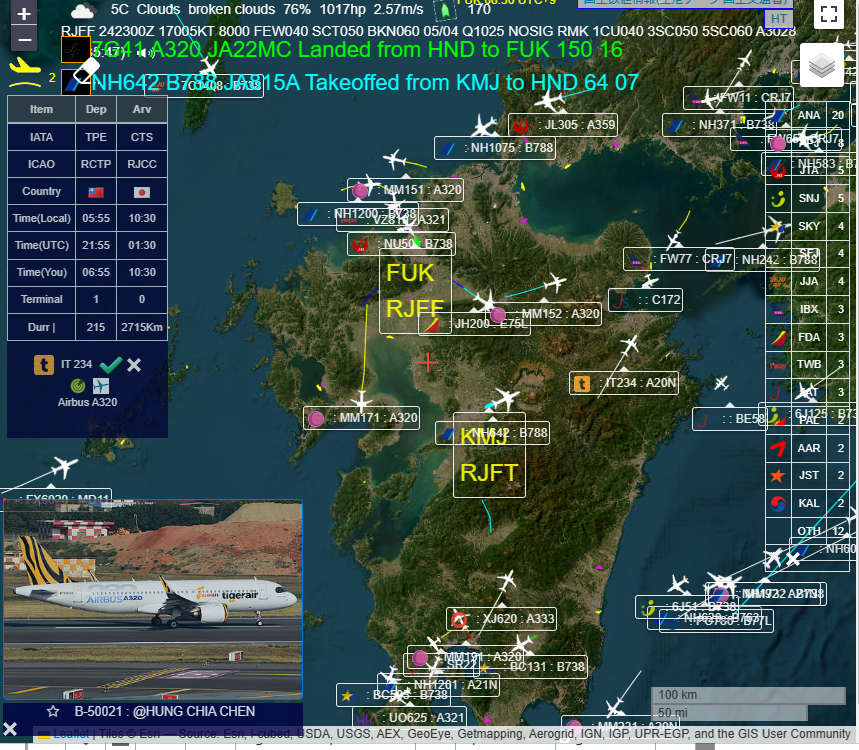The width and height of the screenshot is (859, 750).
Task: Select the MM171 : A320 flight label
Action: point(362,418)
